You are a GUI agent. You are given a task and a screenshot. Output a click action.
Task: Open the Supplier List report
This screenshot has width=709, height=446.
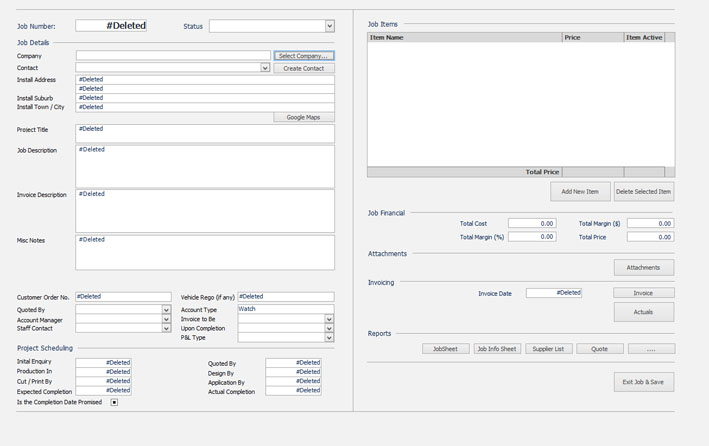click(x=548, y=349)
